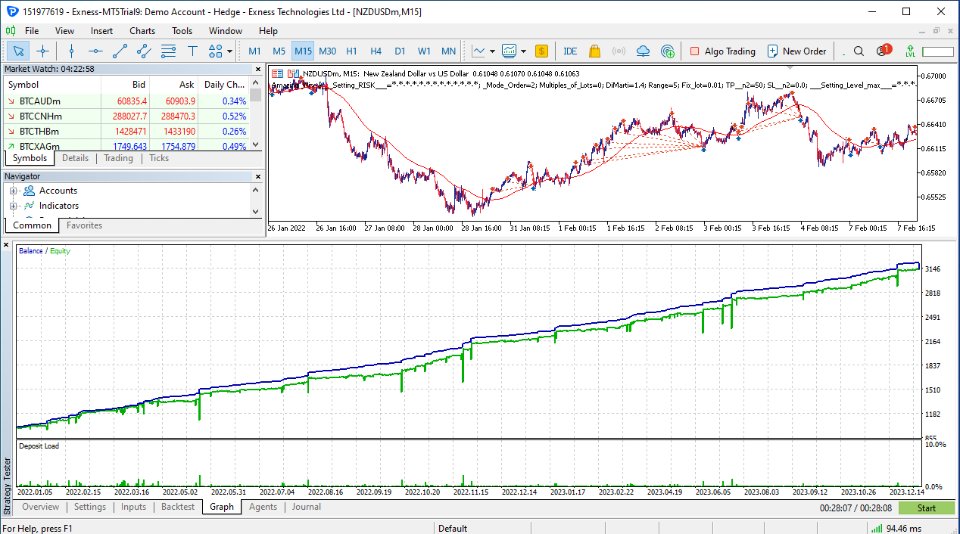Select the cursor arrow tool
Viewport: 960px width, 534px height.
pyautogui.click(x=18, y=51)
